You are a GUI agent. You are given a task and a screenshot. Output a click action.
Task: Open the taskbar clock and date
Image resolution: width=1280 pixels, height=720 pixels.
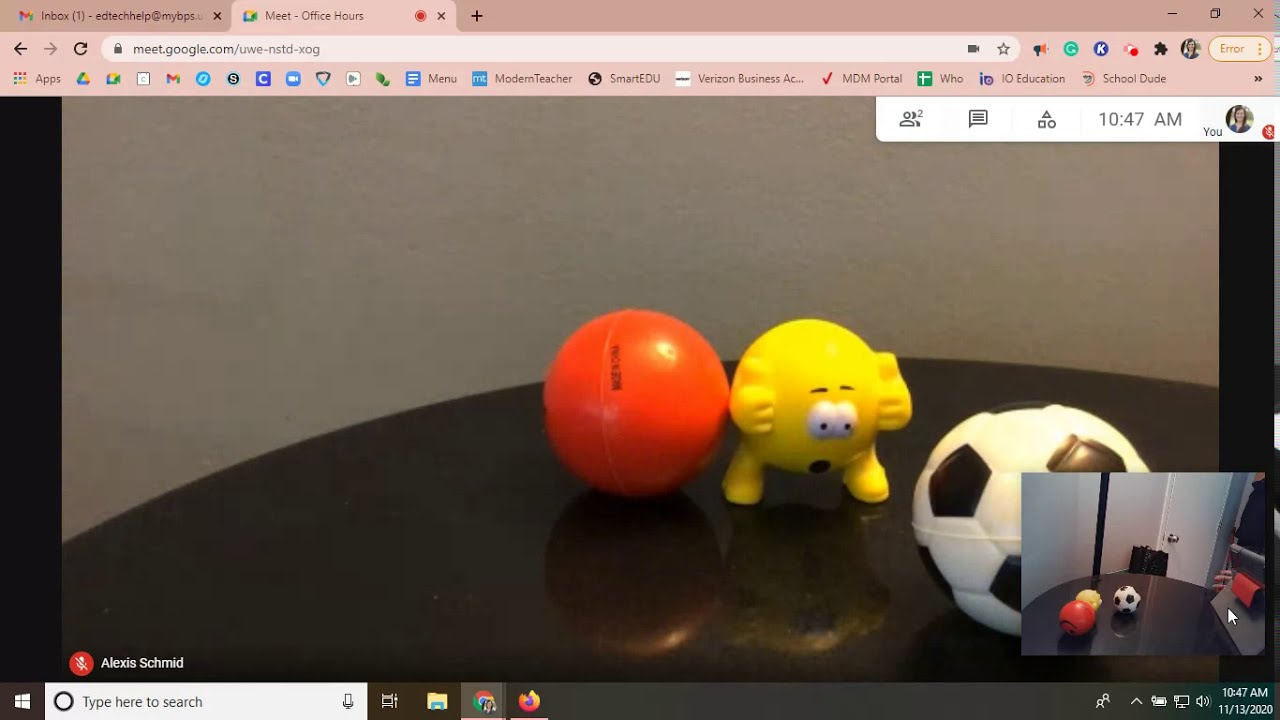[1245, 702]
